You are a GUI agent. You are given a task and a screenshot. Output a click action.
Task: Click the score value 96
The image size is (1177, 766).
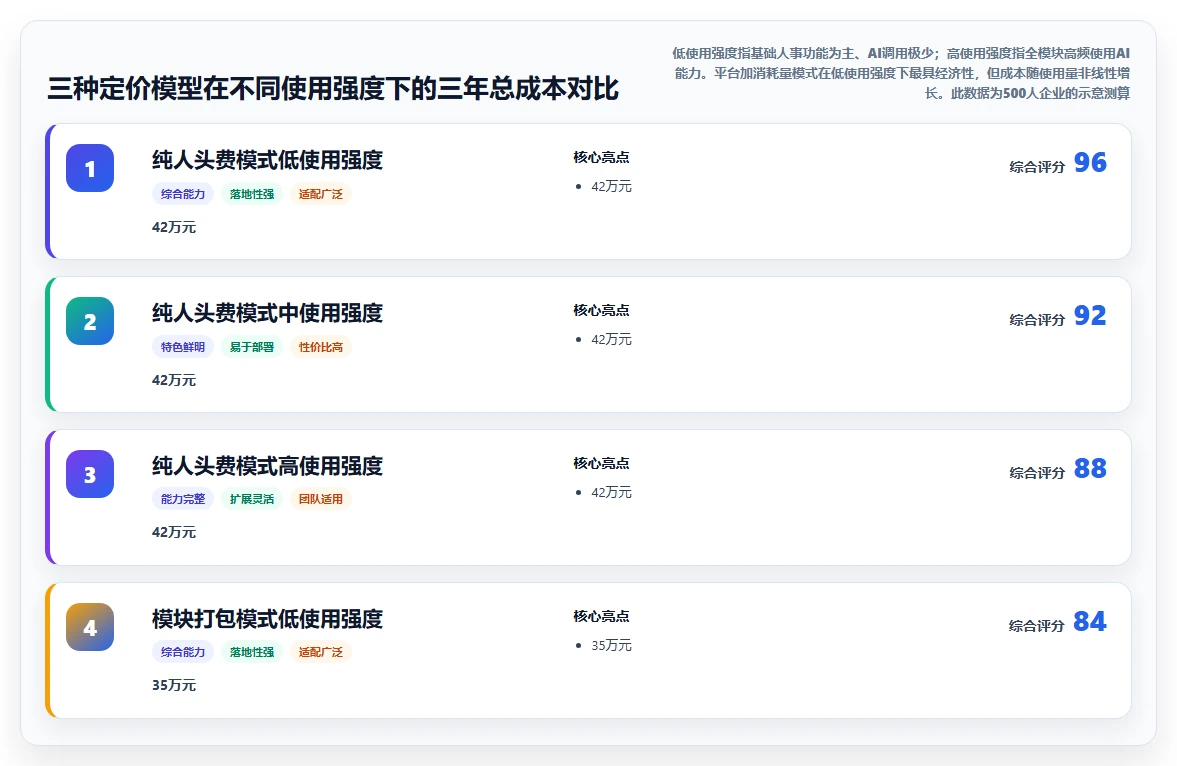1090,162
